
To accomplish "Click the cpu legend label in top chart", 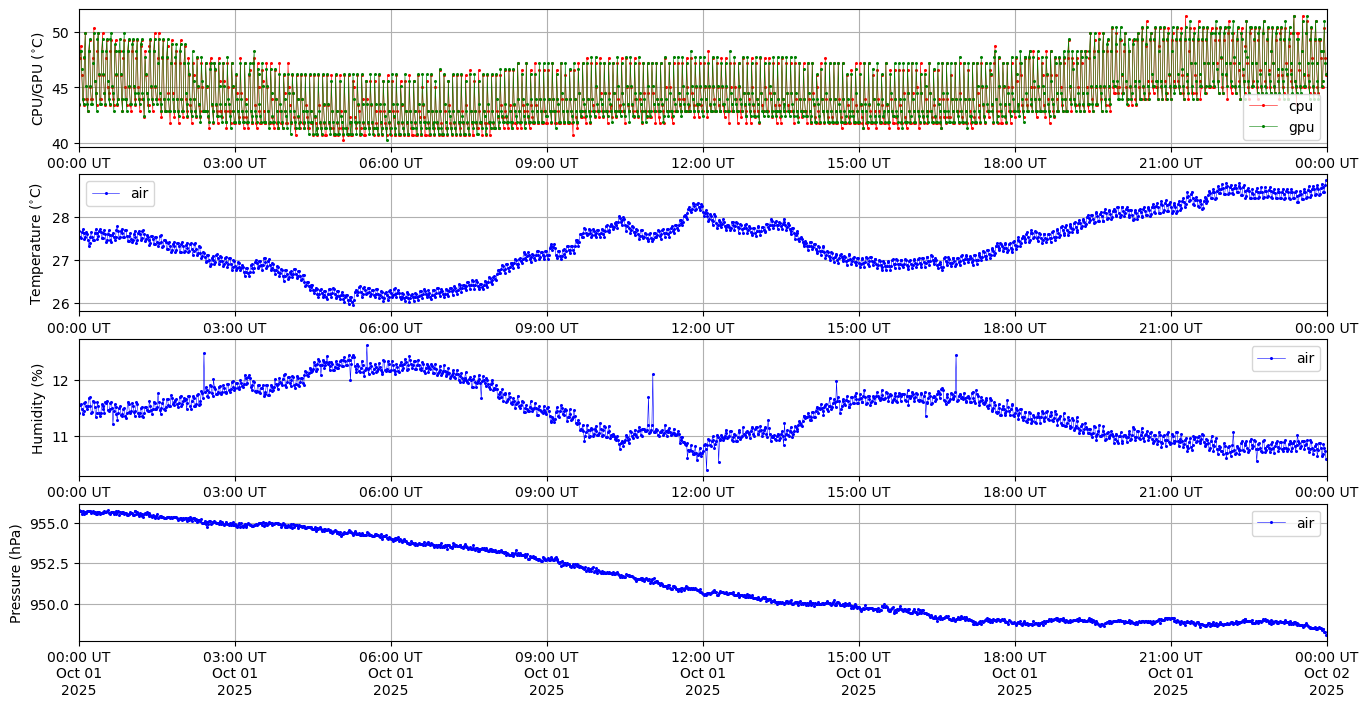I will tap(1301, 106).
